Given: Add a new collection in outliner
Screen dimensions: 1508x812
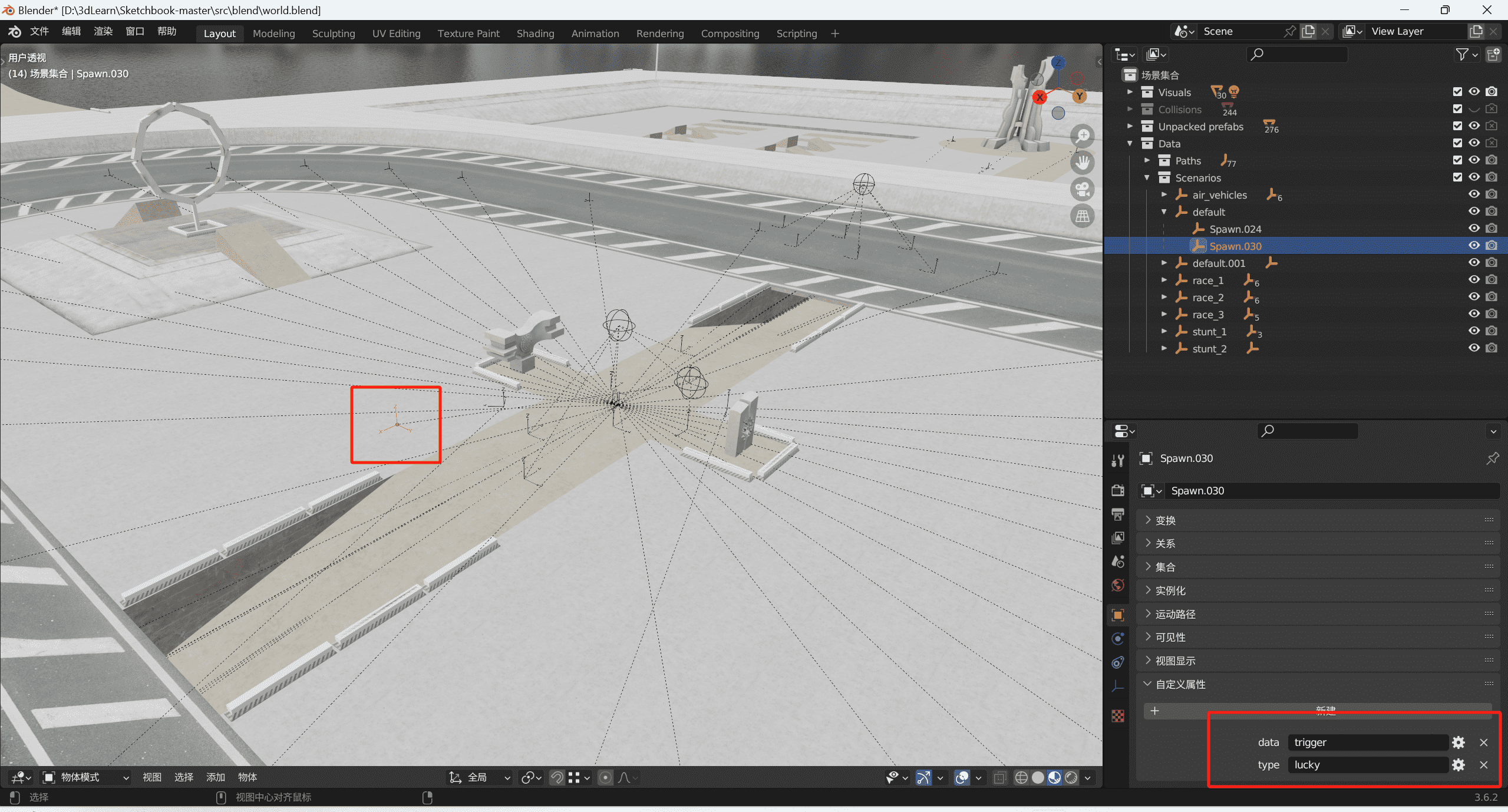Looking at the screenshot, I should tap(1493, 55).
